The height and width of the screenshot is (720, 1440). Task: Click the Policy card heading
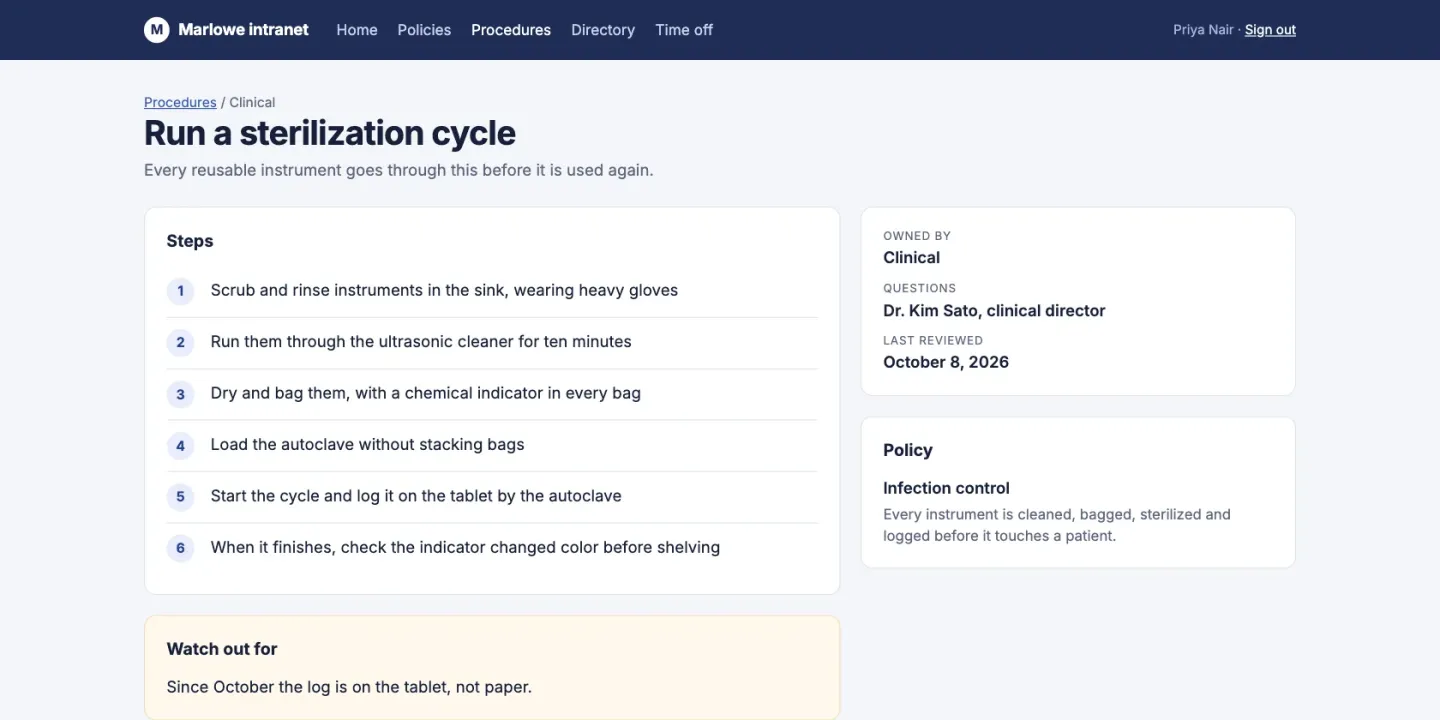pyautogui.click(x=908, y=450)
